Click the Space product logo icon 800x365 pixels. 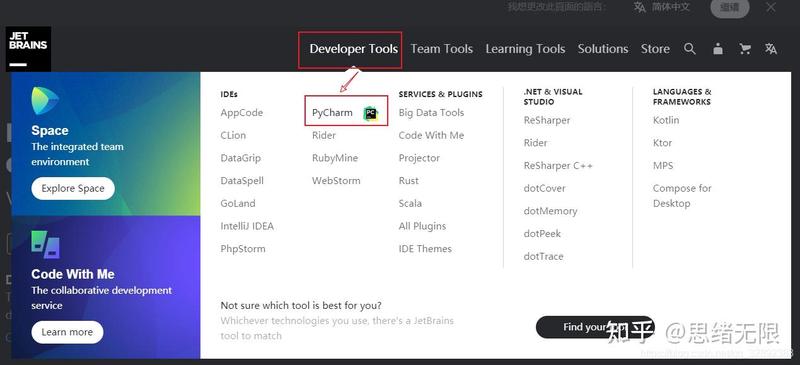[44, 101]
